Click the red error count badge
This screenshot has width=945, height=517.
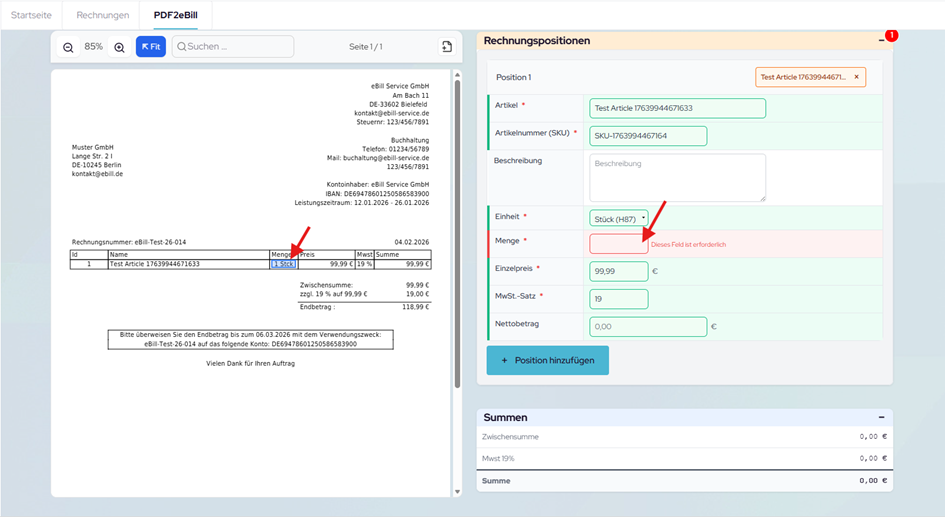pyautogui.click(x=891, y=36)
